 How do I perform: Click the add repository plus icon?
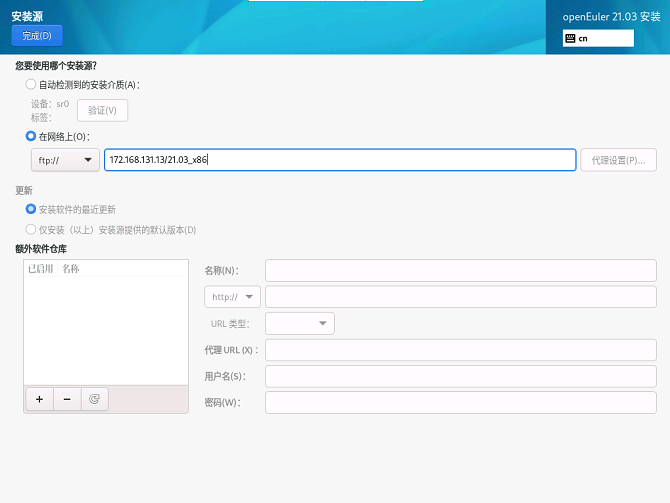[x=39, y=398]
